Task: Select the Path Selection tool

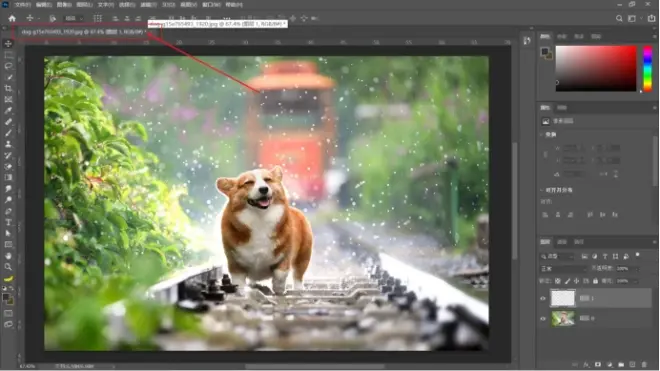Action: 8,233
